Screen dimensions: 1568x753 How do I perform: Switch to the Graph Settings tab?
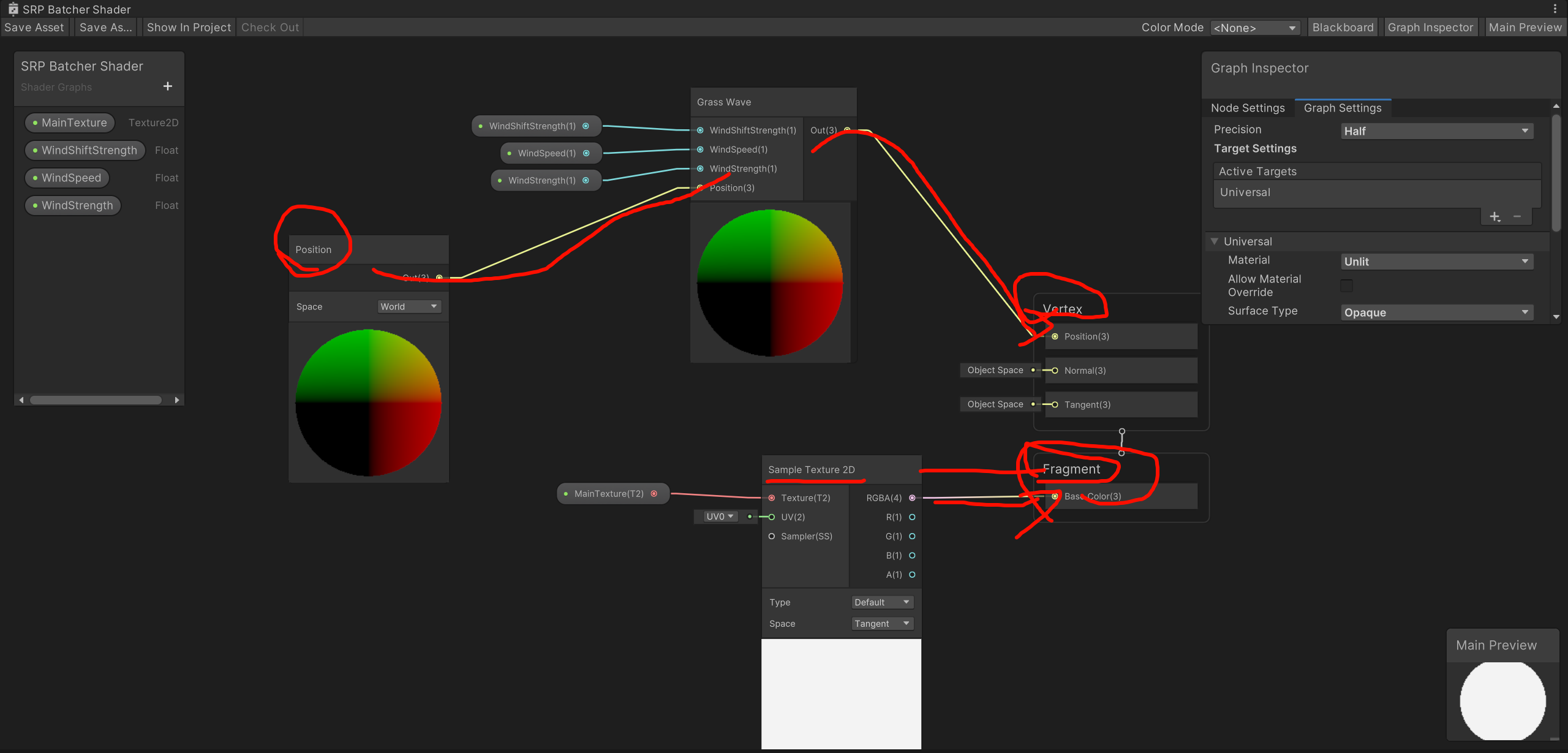(1342, 108)
